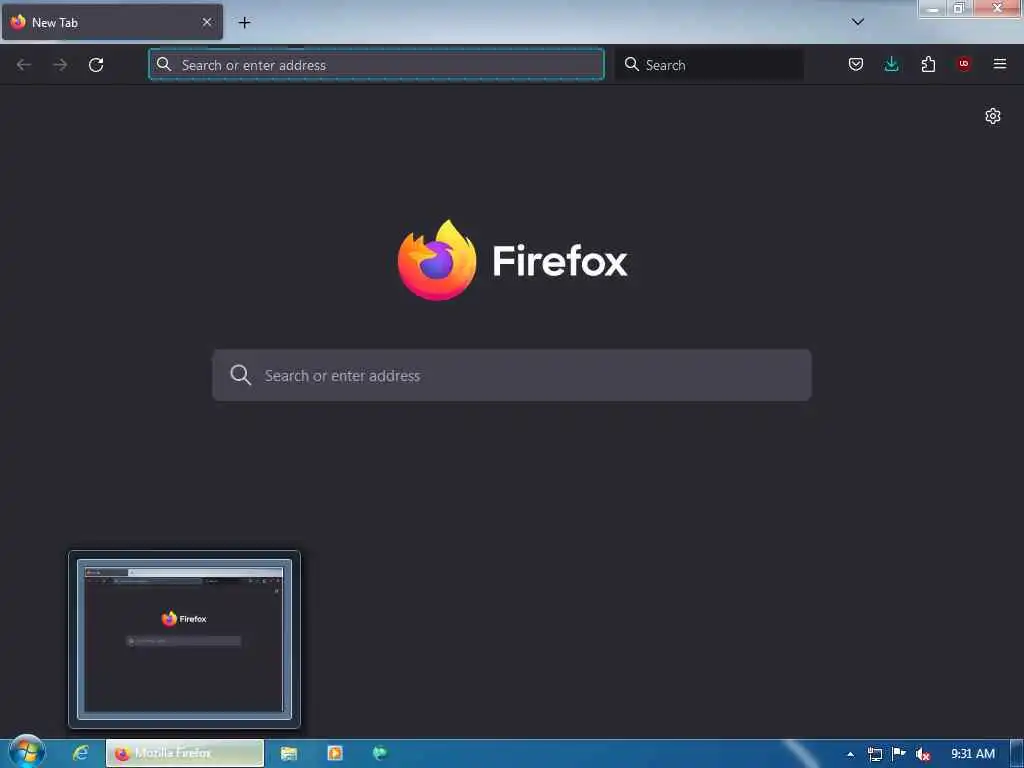Show hidden tray icons arrow
The height and width of the screenshot is (768, 1024).
[850, 754]
